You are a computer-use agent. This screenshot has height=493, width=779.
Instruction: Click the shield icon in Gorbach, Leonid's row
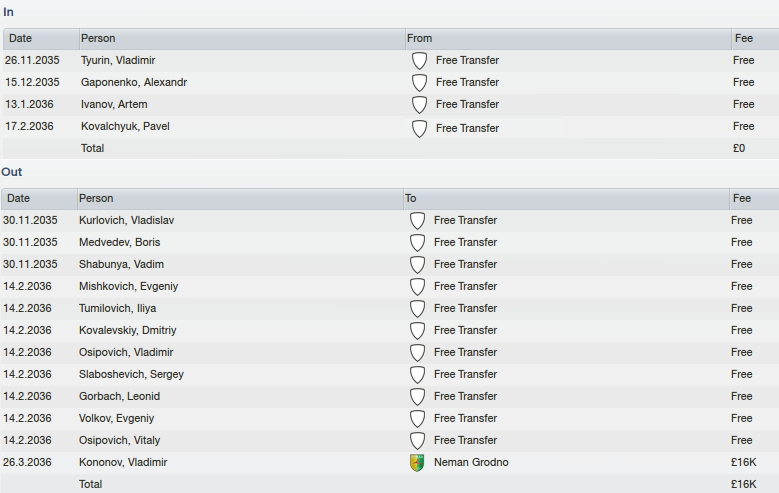click(x=417, y=397)
